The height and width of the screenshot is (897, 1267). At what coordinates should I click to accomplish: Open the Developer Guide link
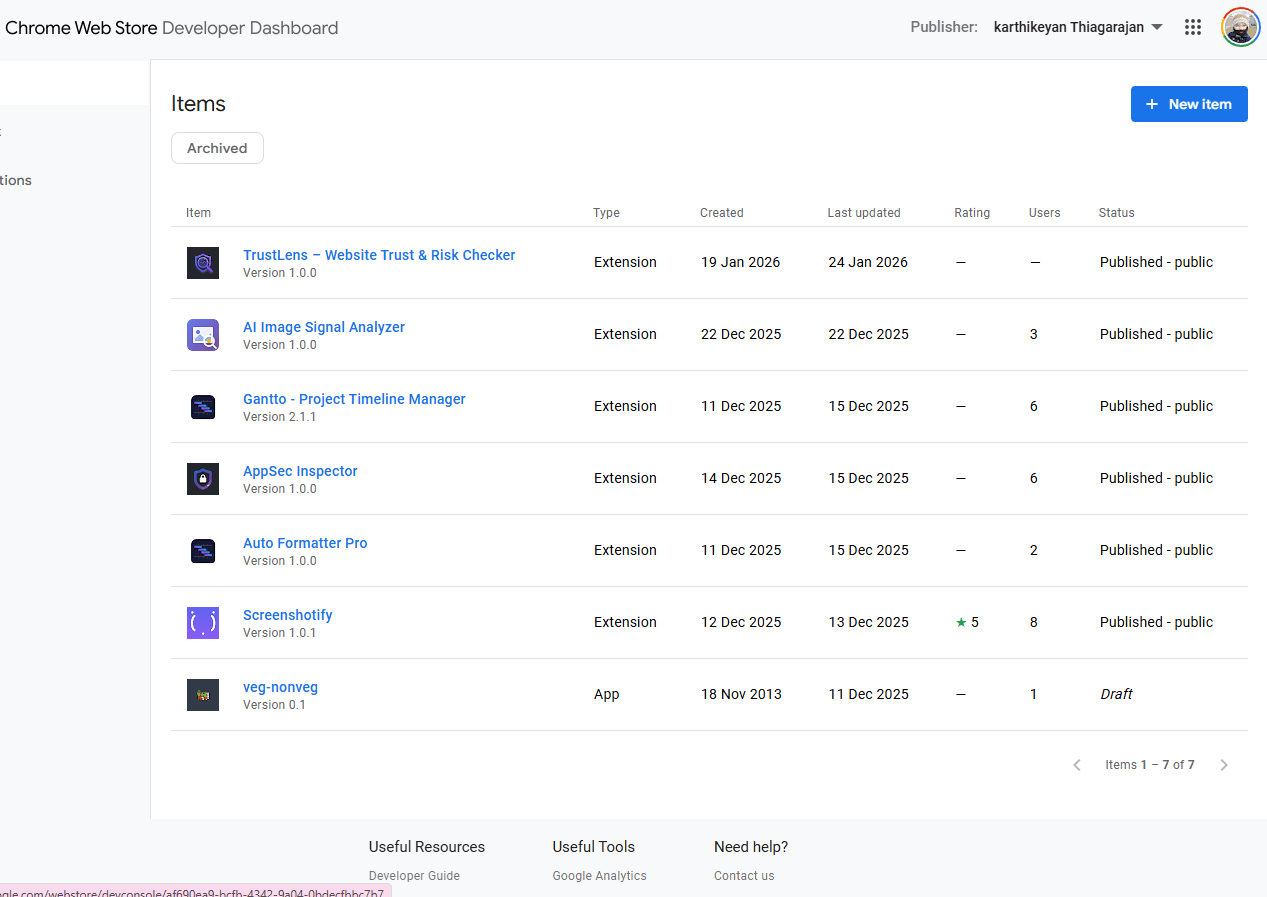click(414, 875)
